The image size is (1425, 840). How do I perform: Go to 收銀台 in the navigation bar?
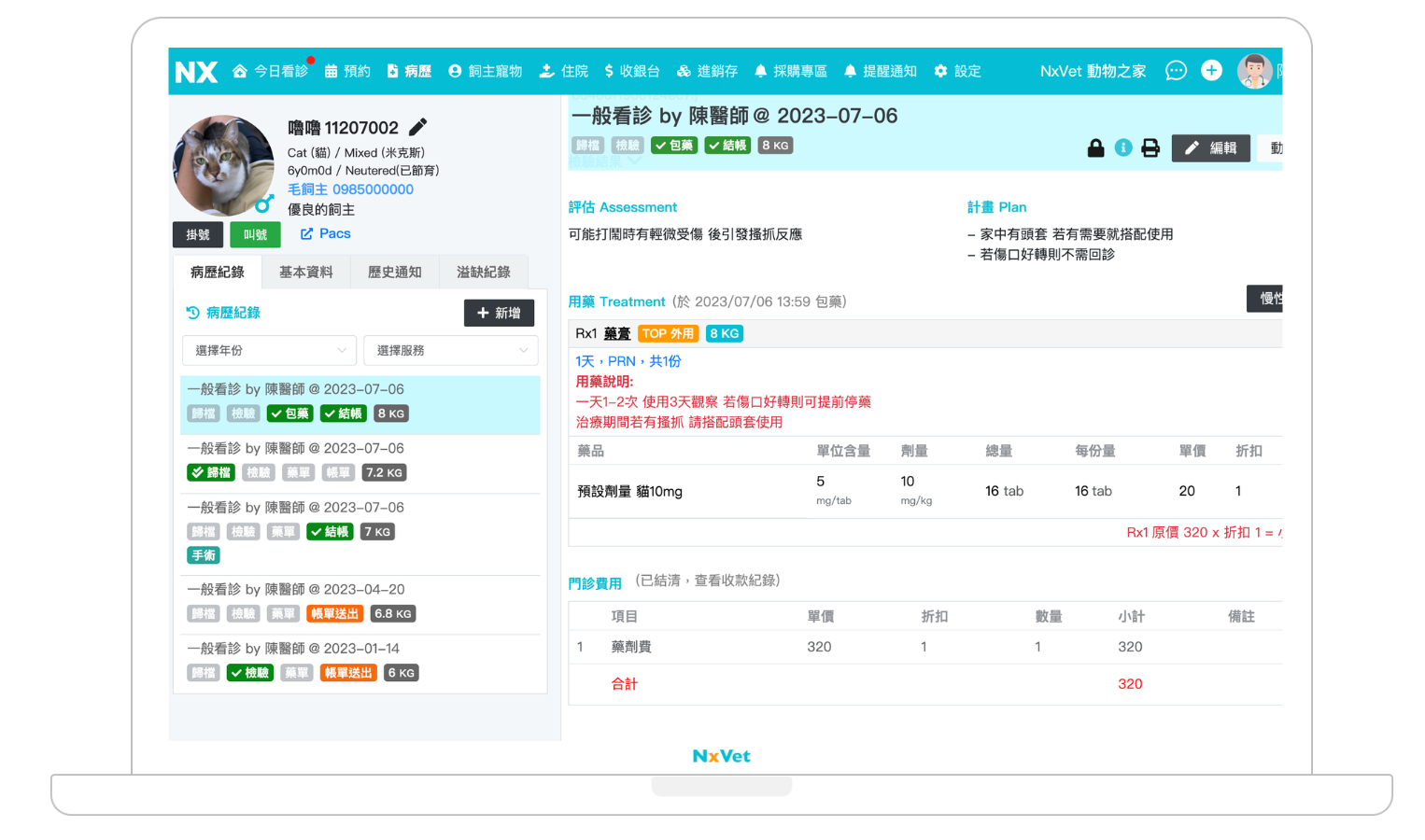pos(632,71)
